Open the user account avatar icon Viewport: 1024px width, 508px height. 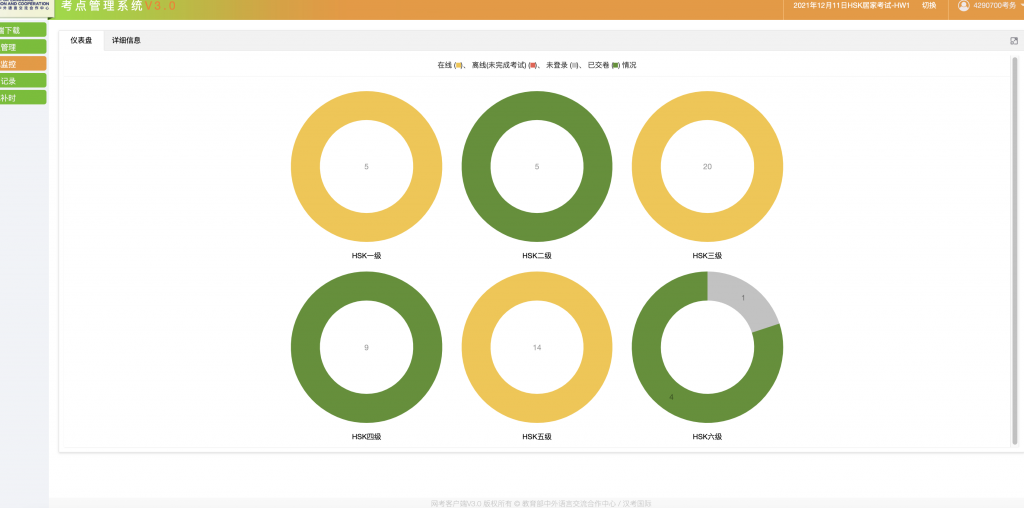[x=963, y=5]
